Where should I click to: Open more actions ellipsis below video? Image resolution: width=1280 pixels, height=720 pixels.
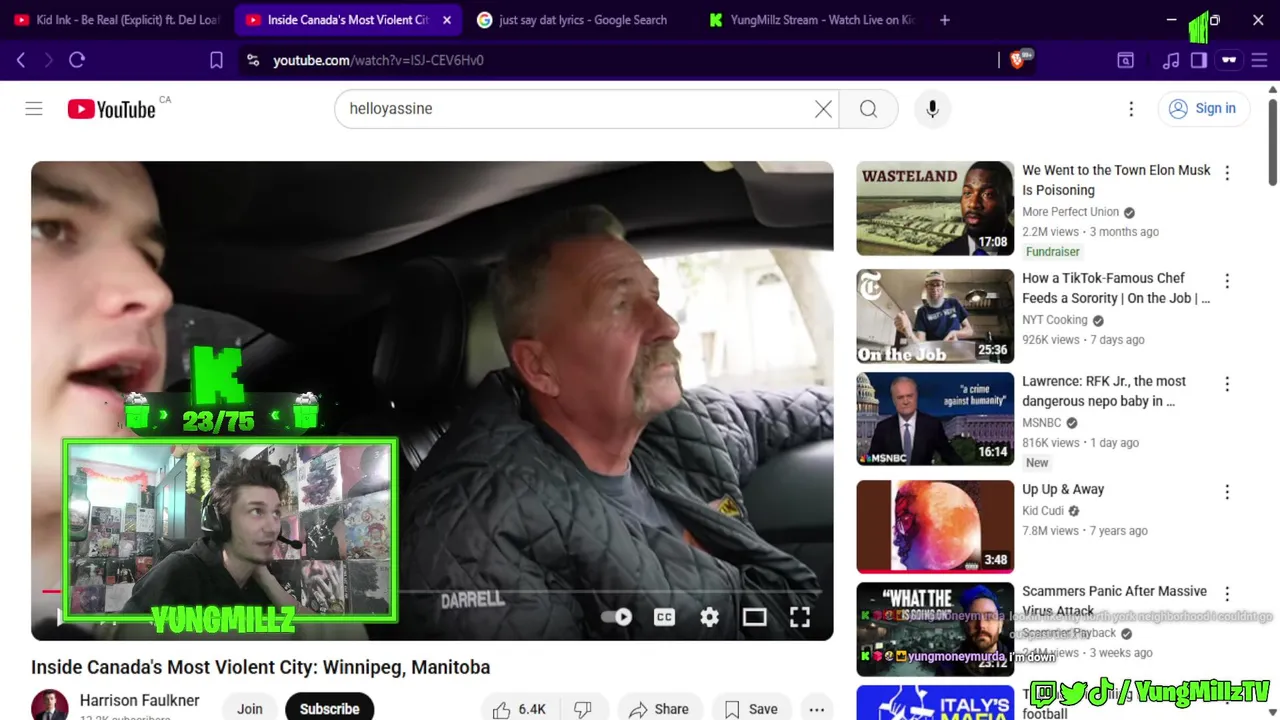click(817, 709)
